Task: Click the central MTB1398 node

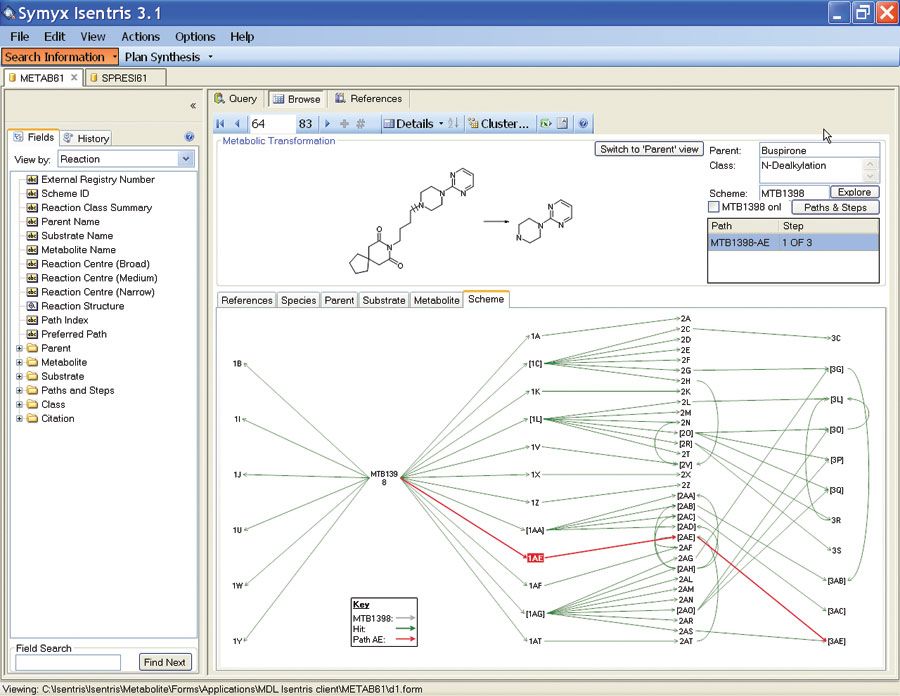Action: [384, 478]
